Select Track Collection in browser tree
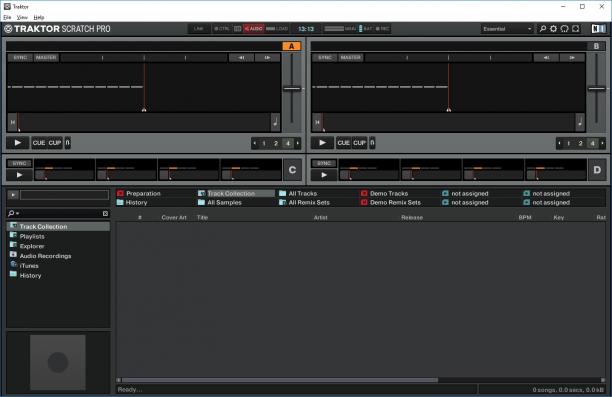 click(59, 226)
